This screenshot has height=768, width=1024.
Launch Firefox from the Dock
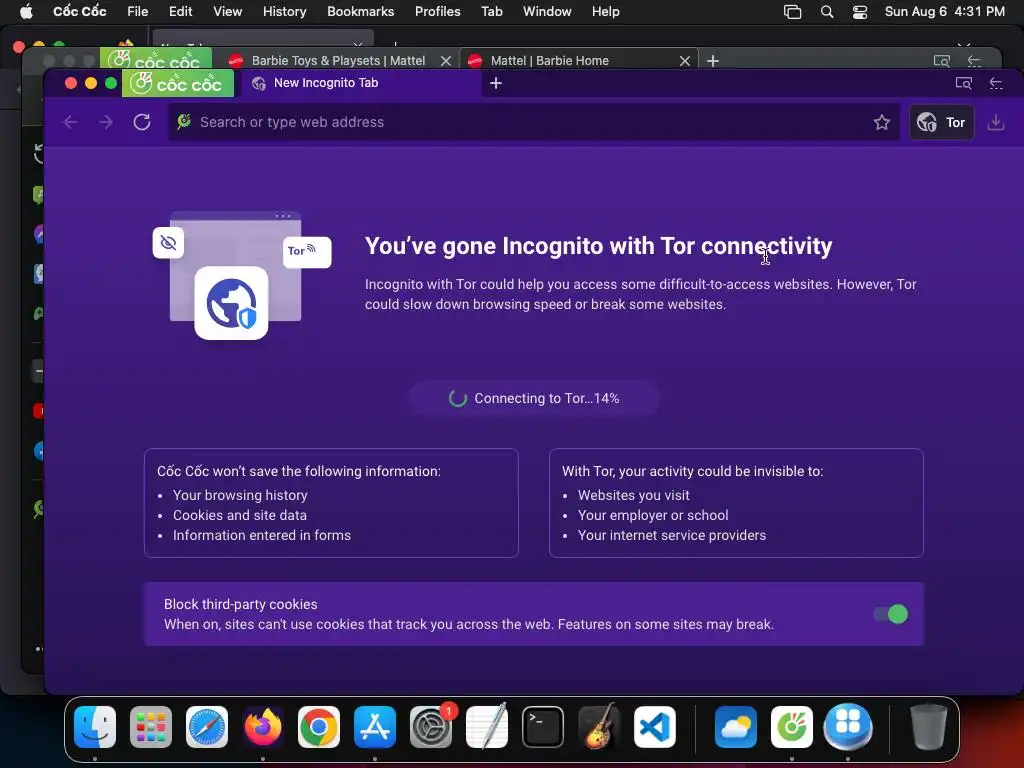(263, 727)
